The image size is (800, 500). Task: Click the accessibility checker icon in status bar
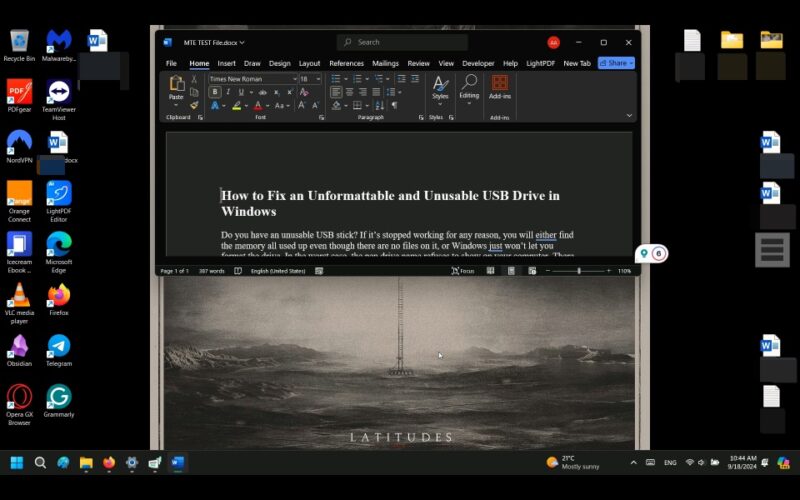tap(319, 271)
